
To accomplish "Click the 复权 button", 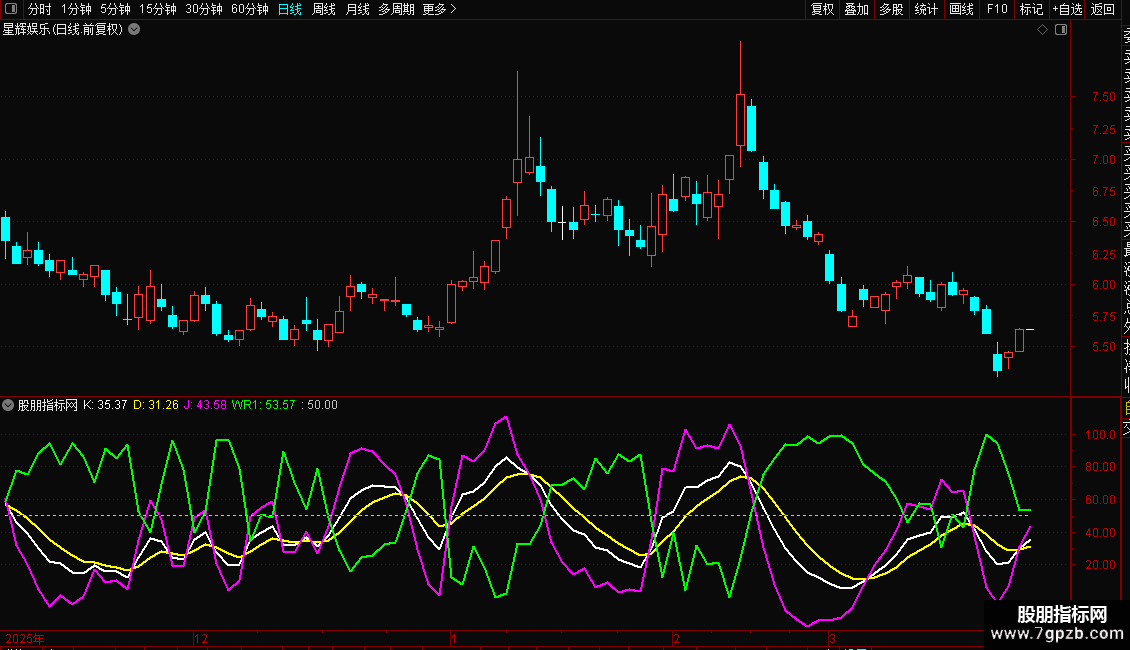I will [822, 9].
